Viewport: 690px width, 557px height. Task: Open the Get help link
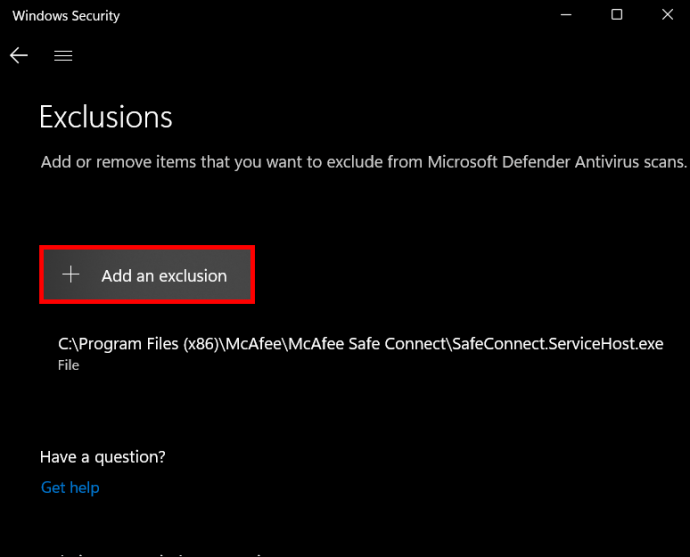click(70, 487)
